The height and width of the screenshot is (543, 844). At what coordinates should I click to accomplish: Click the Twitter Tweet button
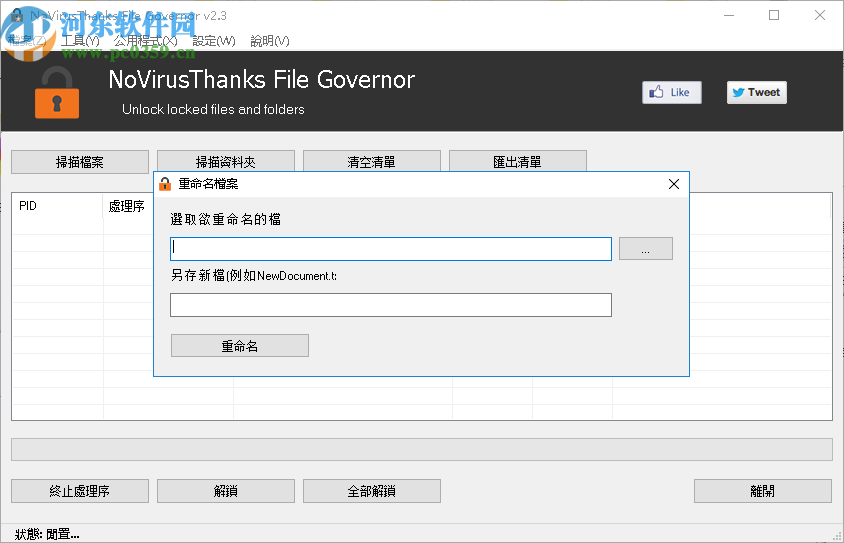click(757, 93)
